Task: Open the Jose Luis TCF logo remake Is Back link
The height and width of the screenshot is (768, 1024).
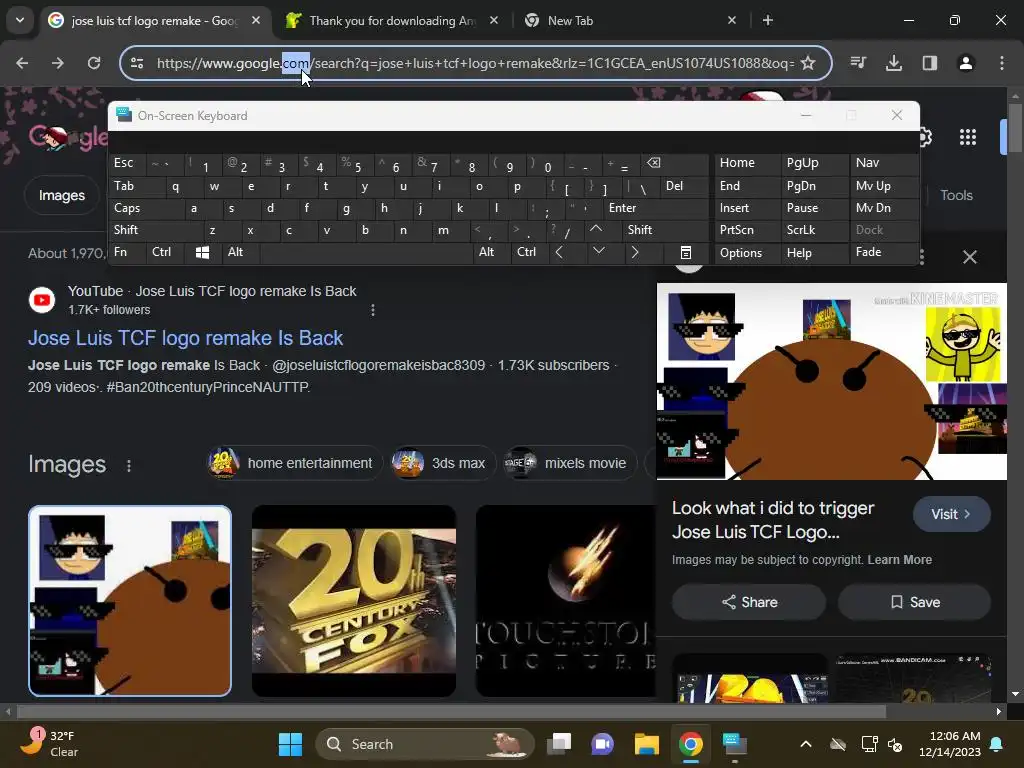Action: pyautogui.click(x=185, y=338)
